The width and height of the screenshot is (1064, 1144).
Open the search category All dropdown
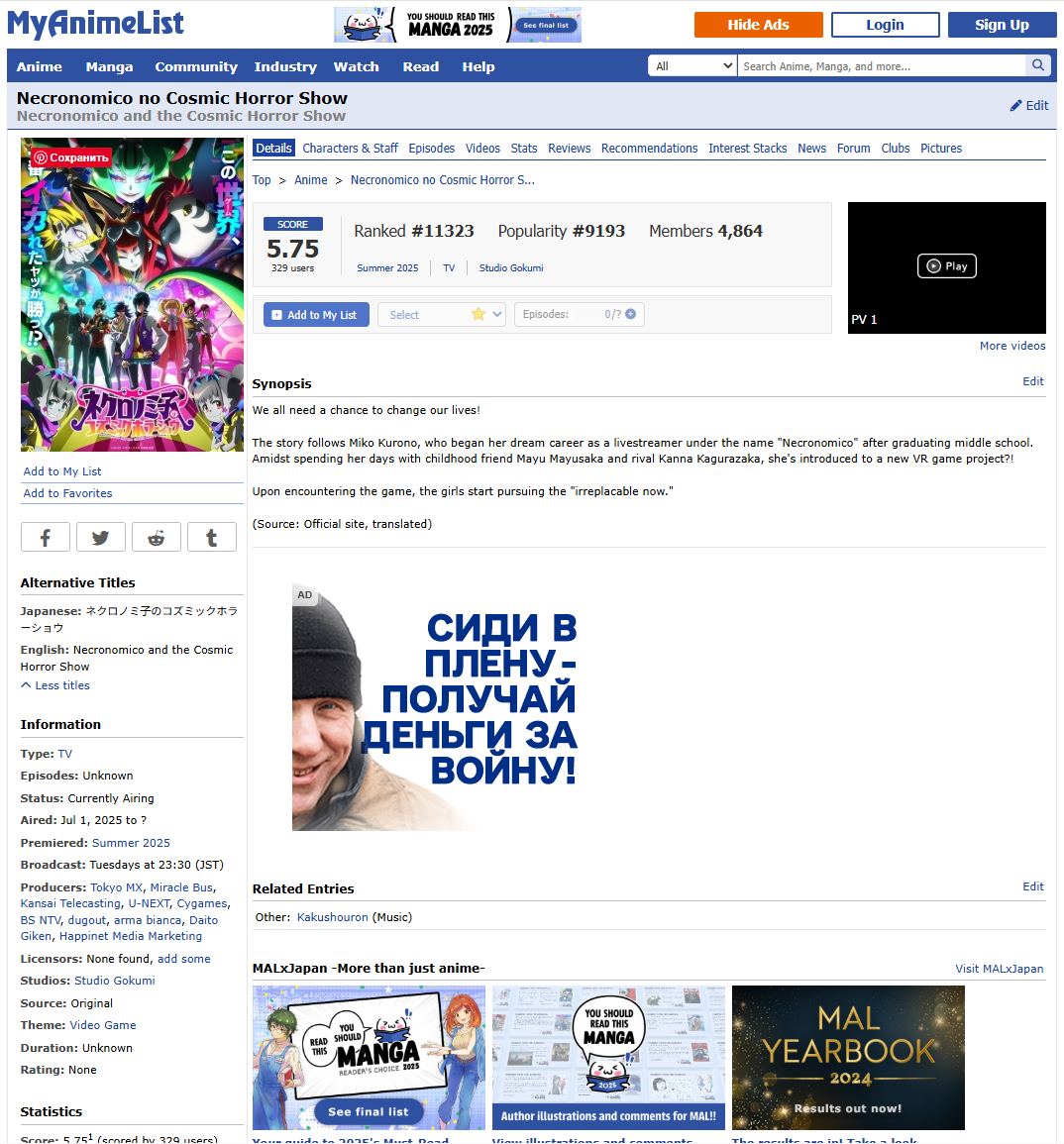692,65
